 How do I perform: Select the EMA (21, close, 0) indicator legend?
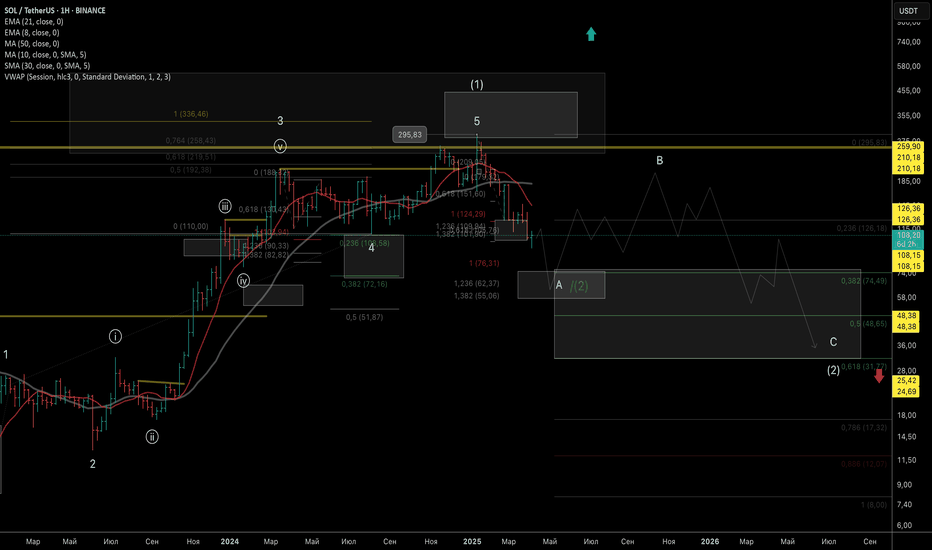point(34,21)
